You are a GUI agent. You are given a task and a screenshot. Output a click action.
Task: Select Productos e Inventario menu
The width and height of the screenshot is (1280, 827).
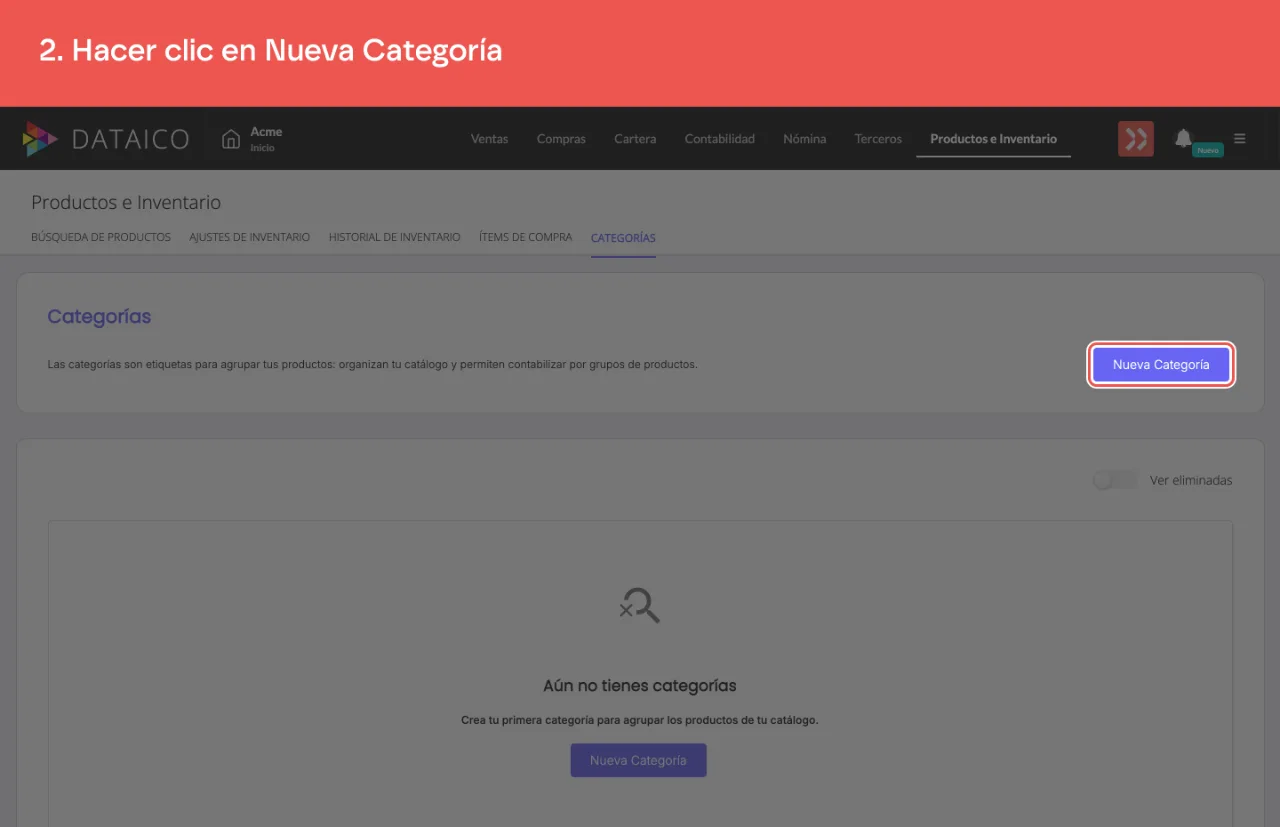(993, 139)
